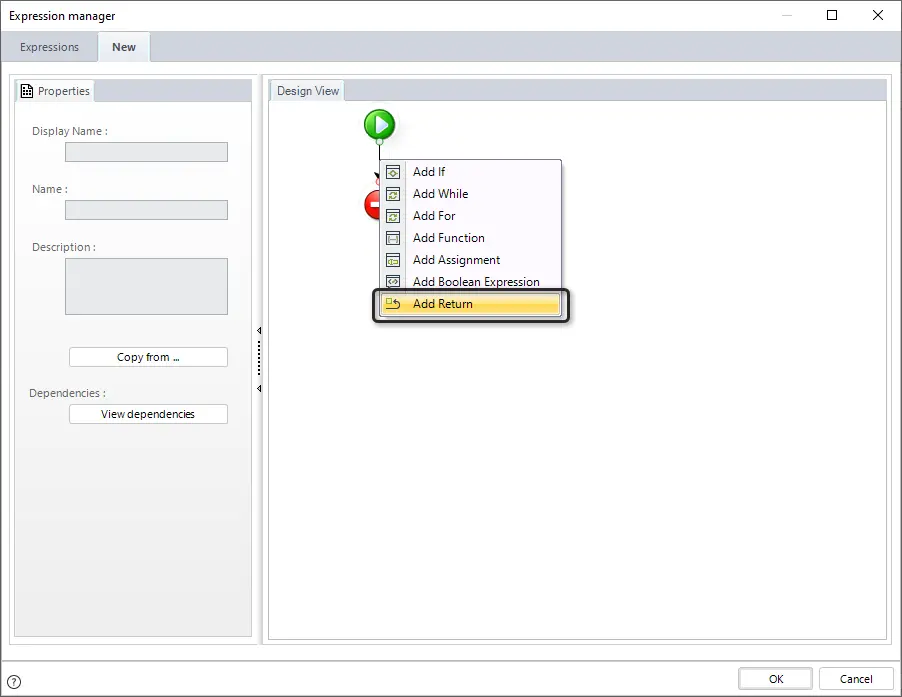Image resolution: width=902 pixels, height=697 pixels.
Task: Select Add For in the context menu
Action: (x=470, y=216)
